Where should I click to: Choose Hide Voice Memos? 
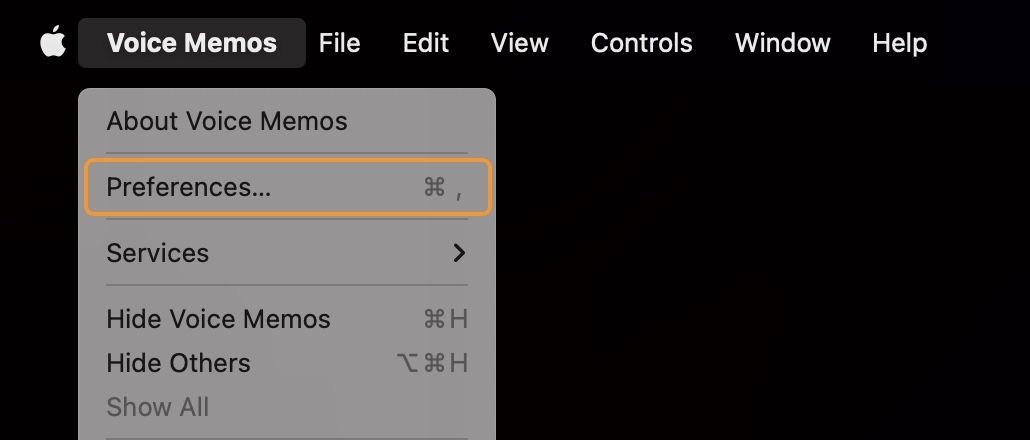tap(218, 319)
